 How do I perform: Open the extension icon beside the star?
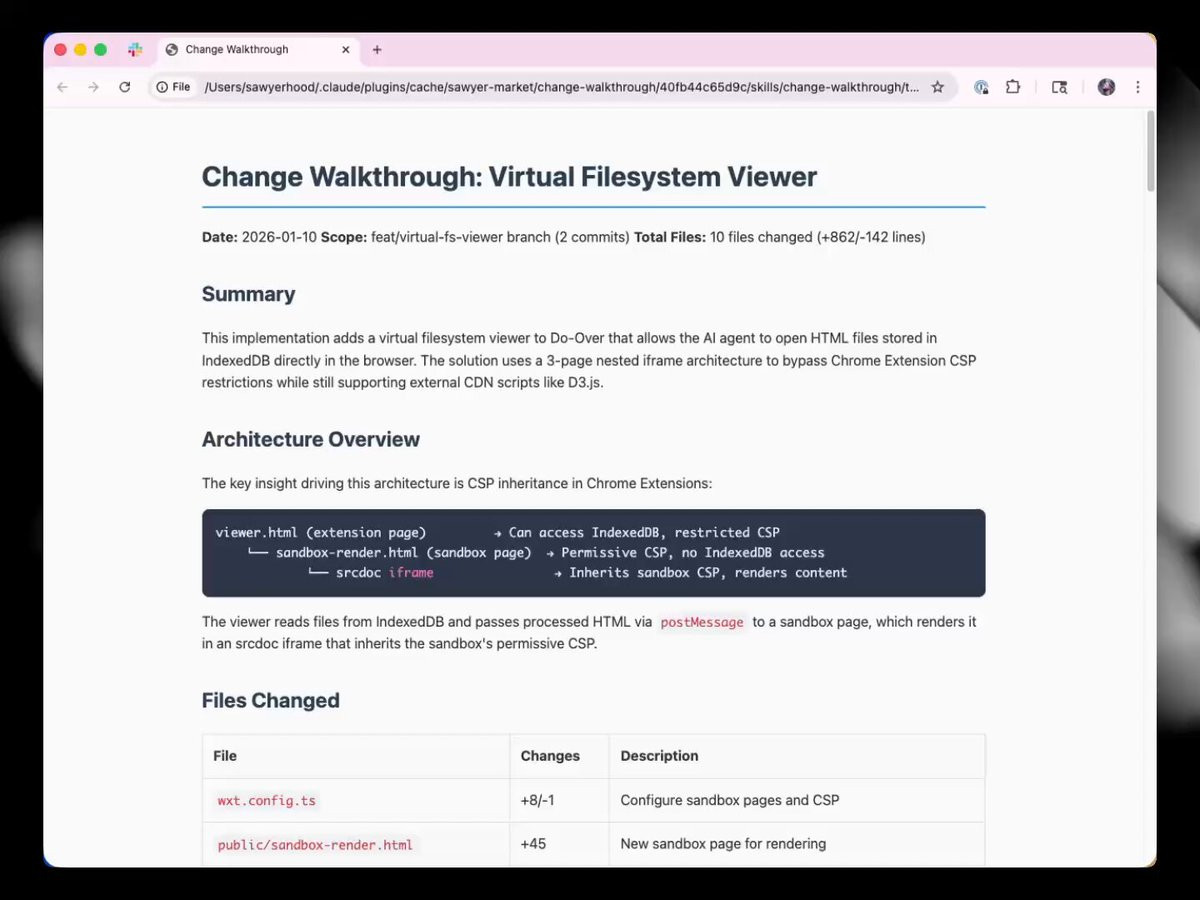[981, 87]
